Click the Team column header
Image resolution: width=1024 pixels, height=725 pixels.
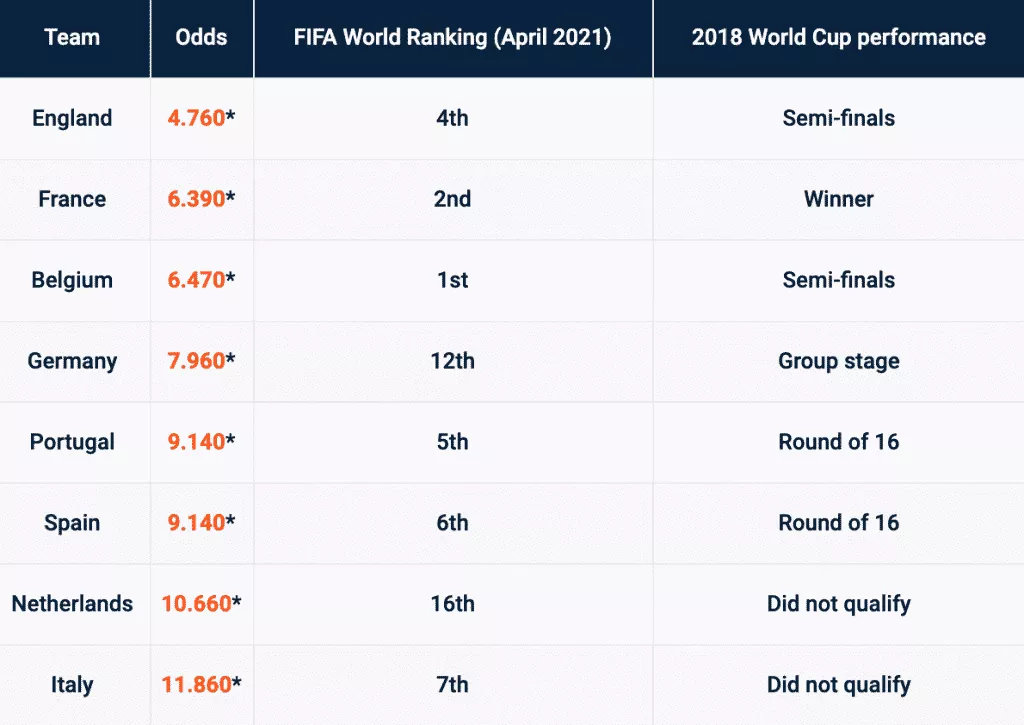pos(72,38)
